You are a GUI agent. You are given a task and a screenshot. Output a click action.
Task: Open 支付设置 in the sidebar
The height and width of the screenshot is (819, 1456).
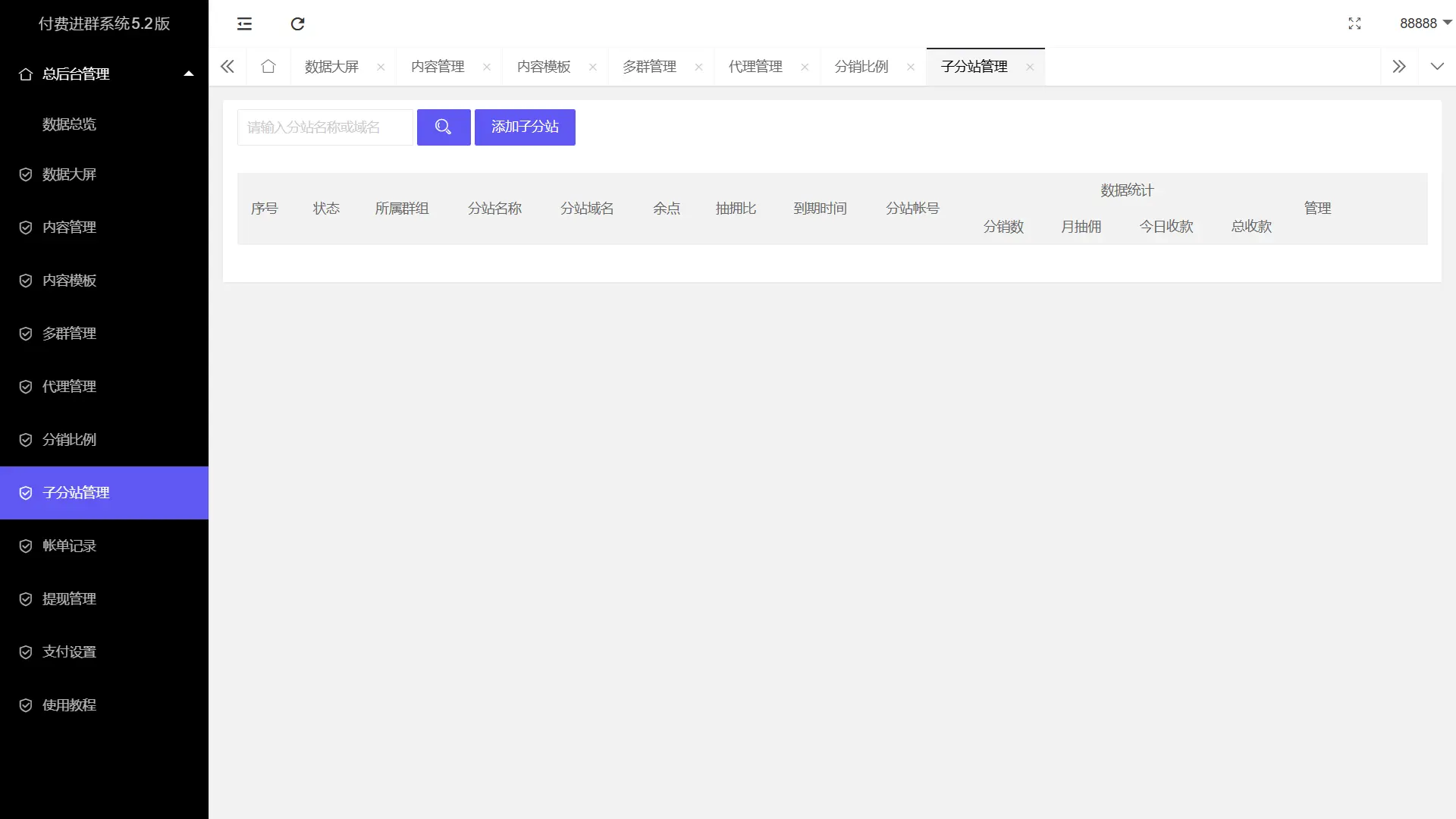pyautogui.click(x=69, y=652)
